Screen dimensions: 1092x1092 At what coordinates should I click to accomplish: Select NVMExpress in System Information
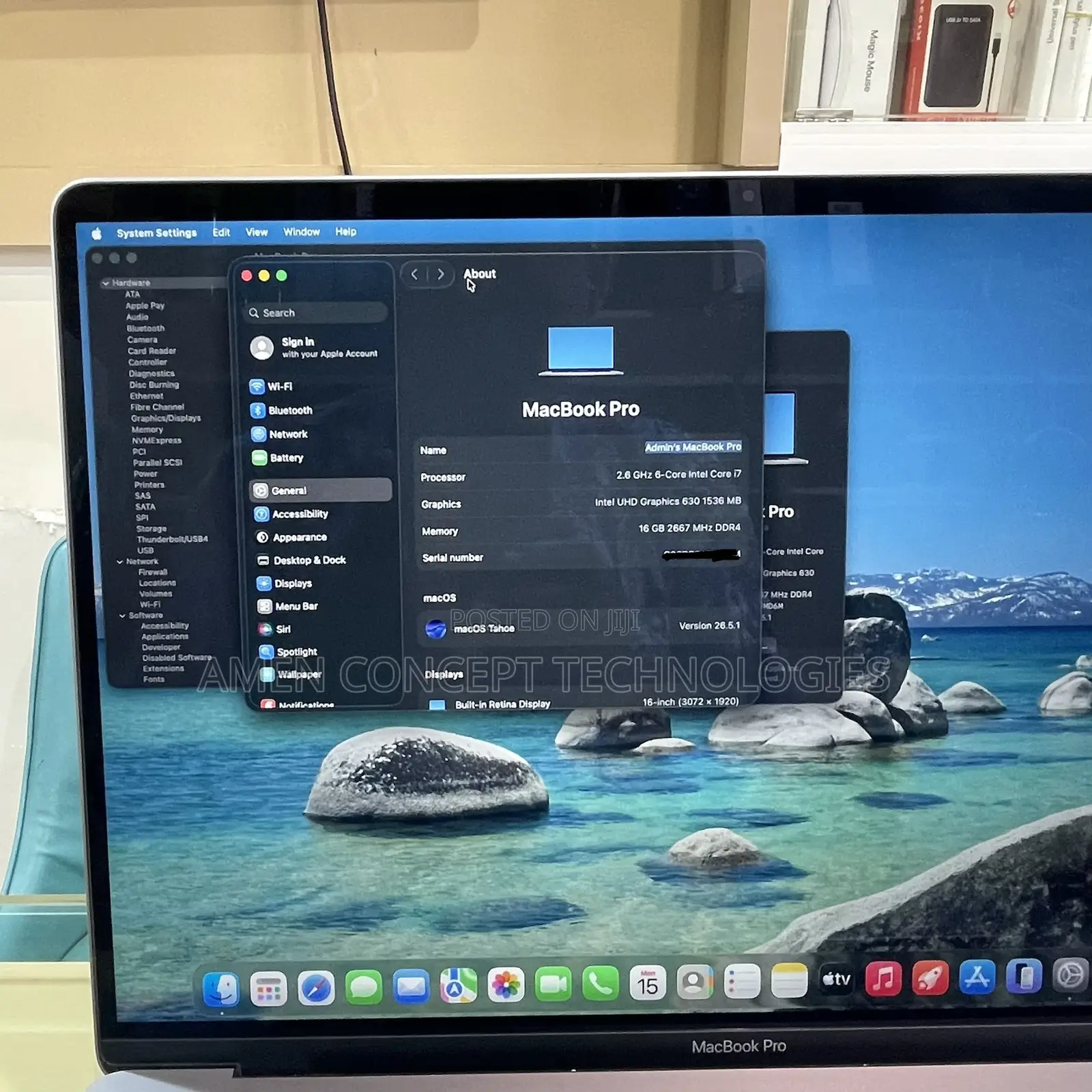[x=157, y=441]
